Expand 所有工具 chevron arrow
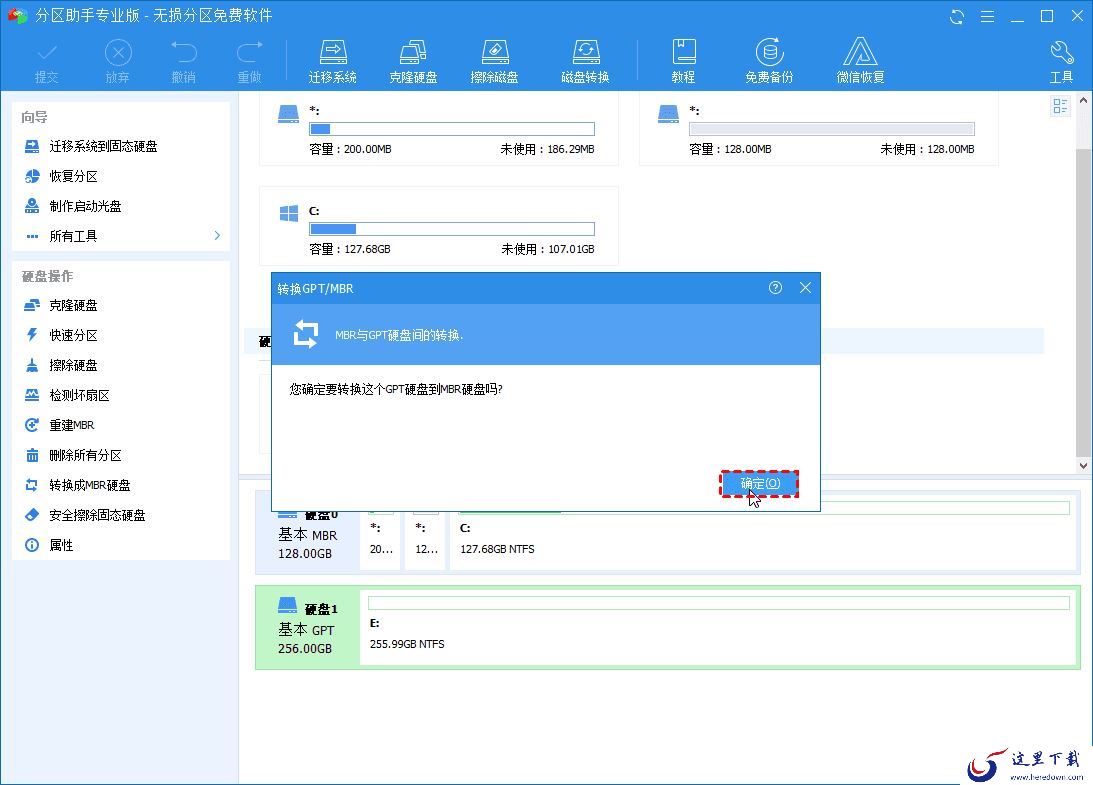Viewport: 1093px width, 785px height. click(x=217, y=236)
